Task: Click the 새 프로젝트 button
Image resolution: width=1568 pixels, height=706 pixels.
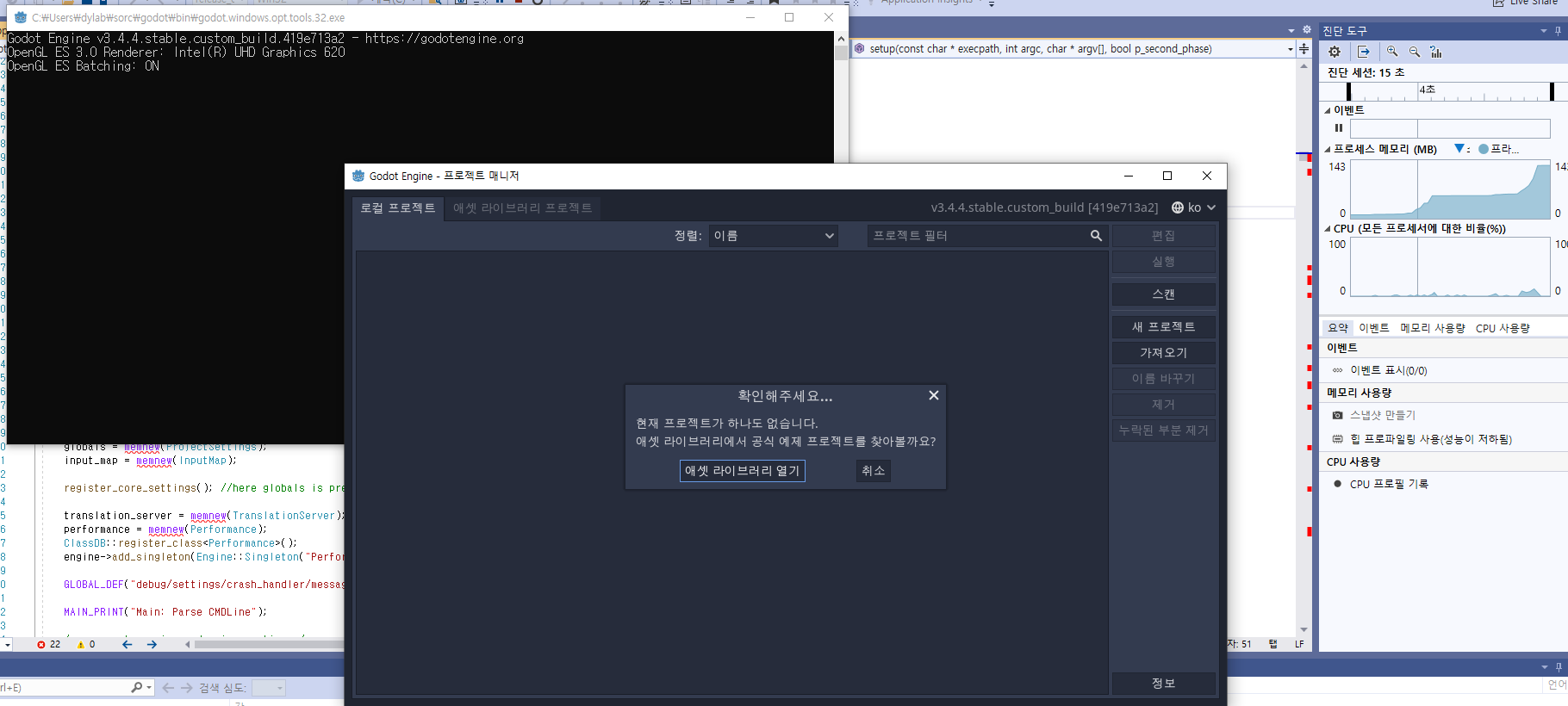Action: [x=1164, y=327]
